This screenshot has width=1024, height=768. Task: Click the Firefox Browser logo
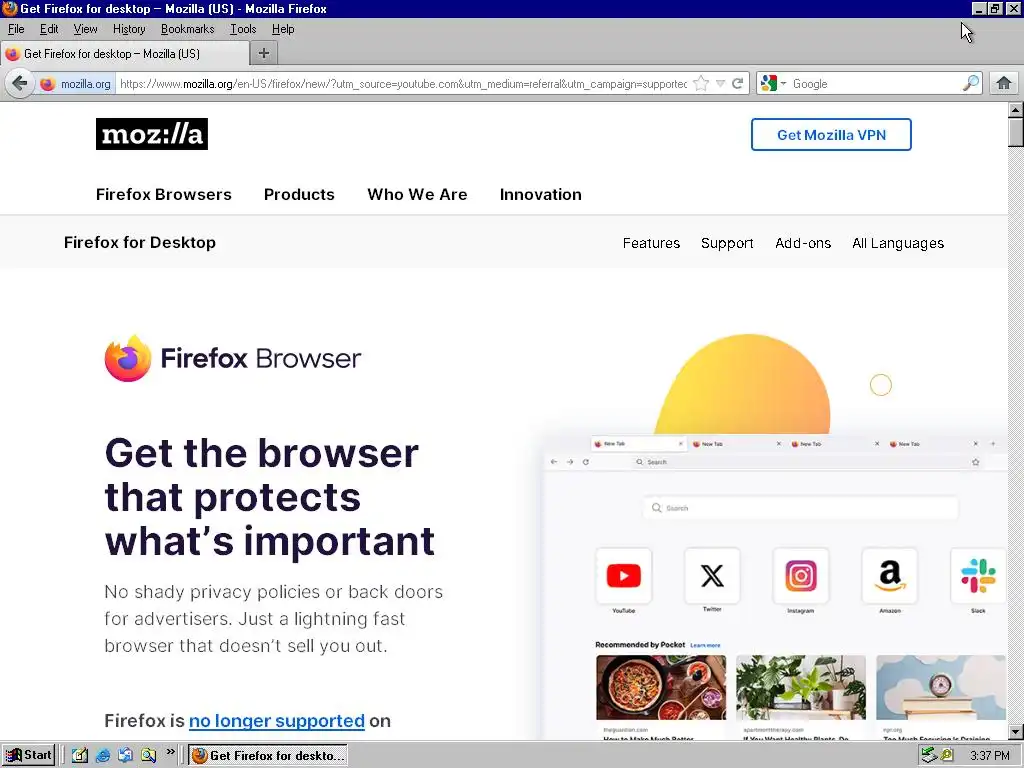232,358
